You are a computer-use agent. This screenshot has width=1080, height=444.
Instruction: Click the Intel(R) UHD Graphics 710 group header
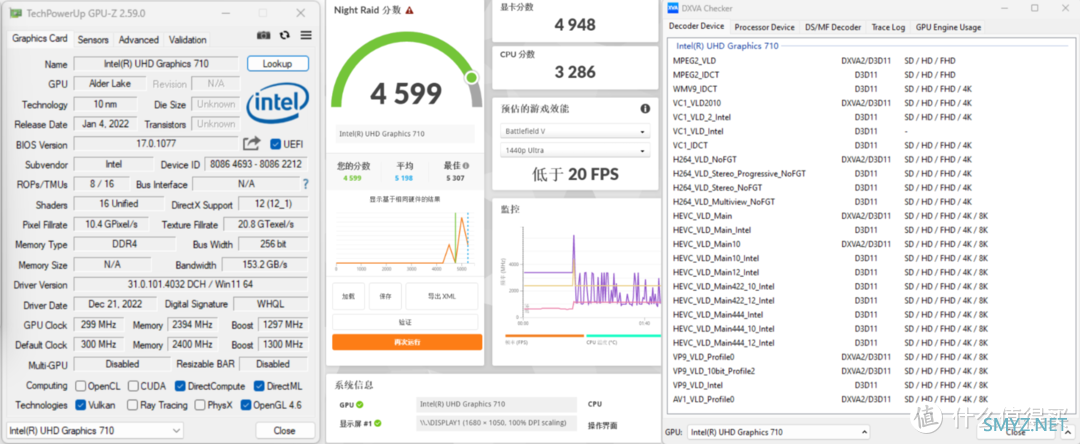coord(727,46)
